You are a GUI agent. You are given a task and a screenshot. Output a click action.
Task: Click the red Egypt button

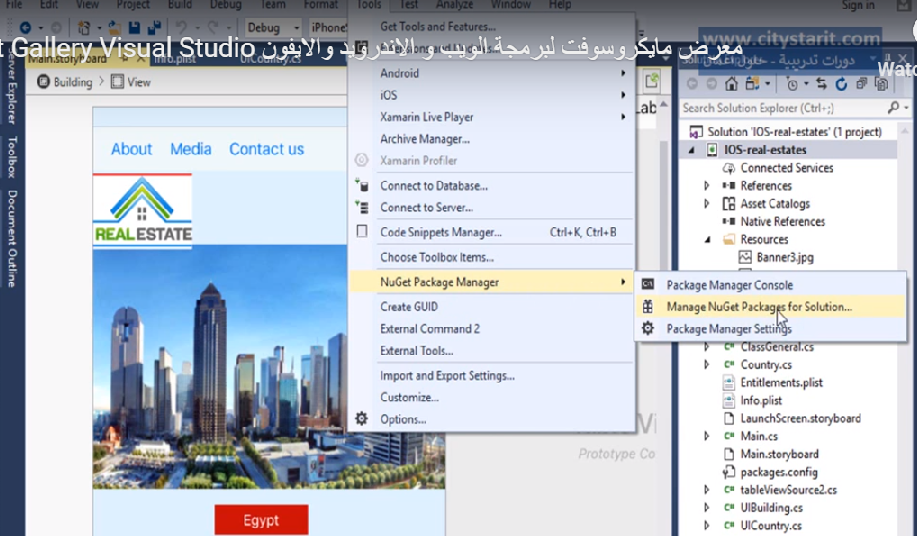click(261, 520)
